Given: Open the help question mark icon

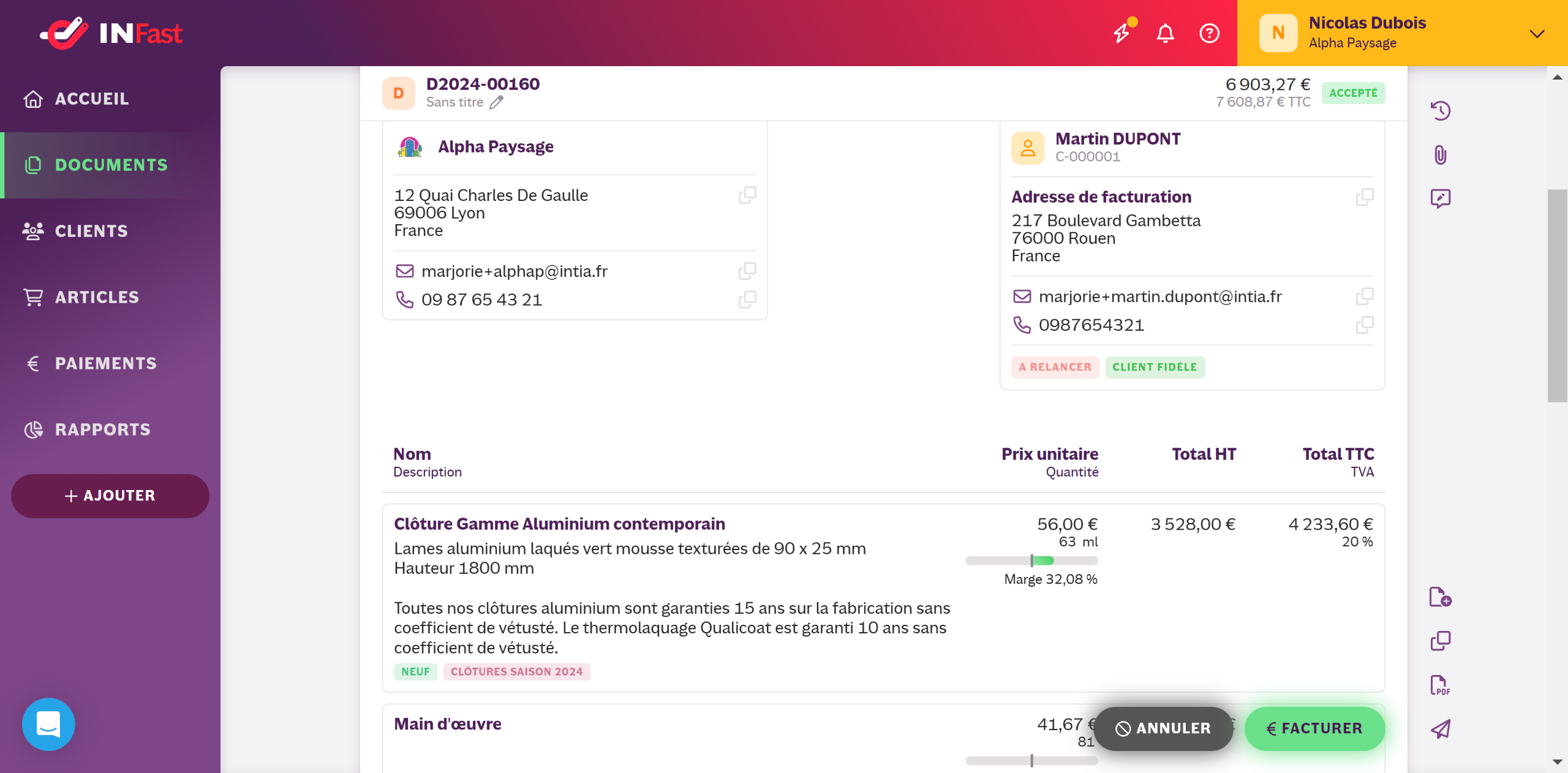Looking at the screenshot, I should (x=1209, y=33).
